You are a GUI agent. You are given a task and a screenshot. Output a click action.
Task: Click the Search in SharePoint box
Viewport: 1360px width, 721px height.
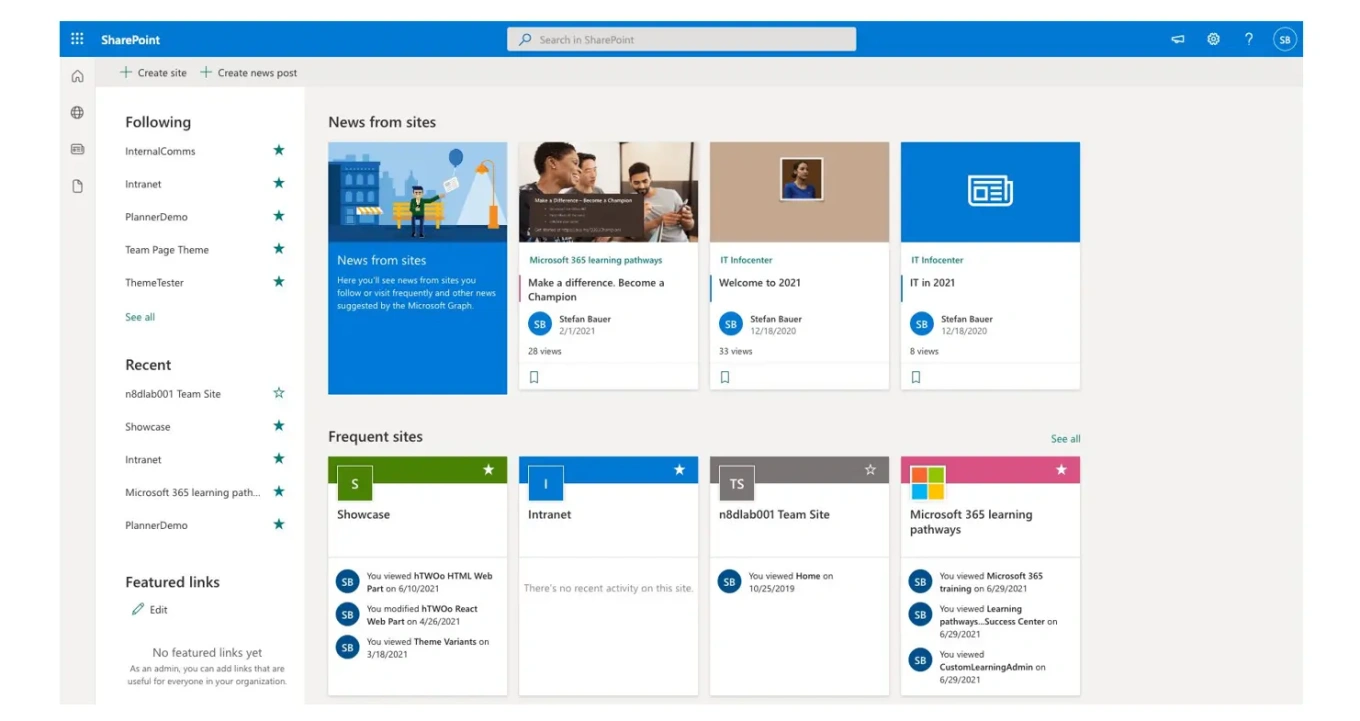pyautogui.click(x=680, y=38)
